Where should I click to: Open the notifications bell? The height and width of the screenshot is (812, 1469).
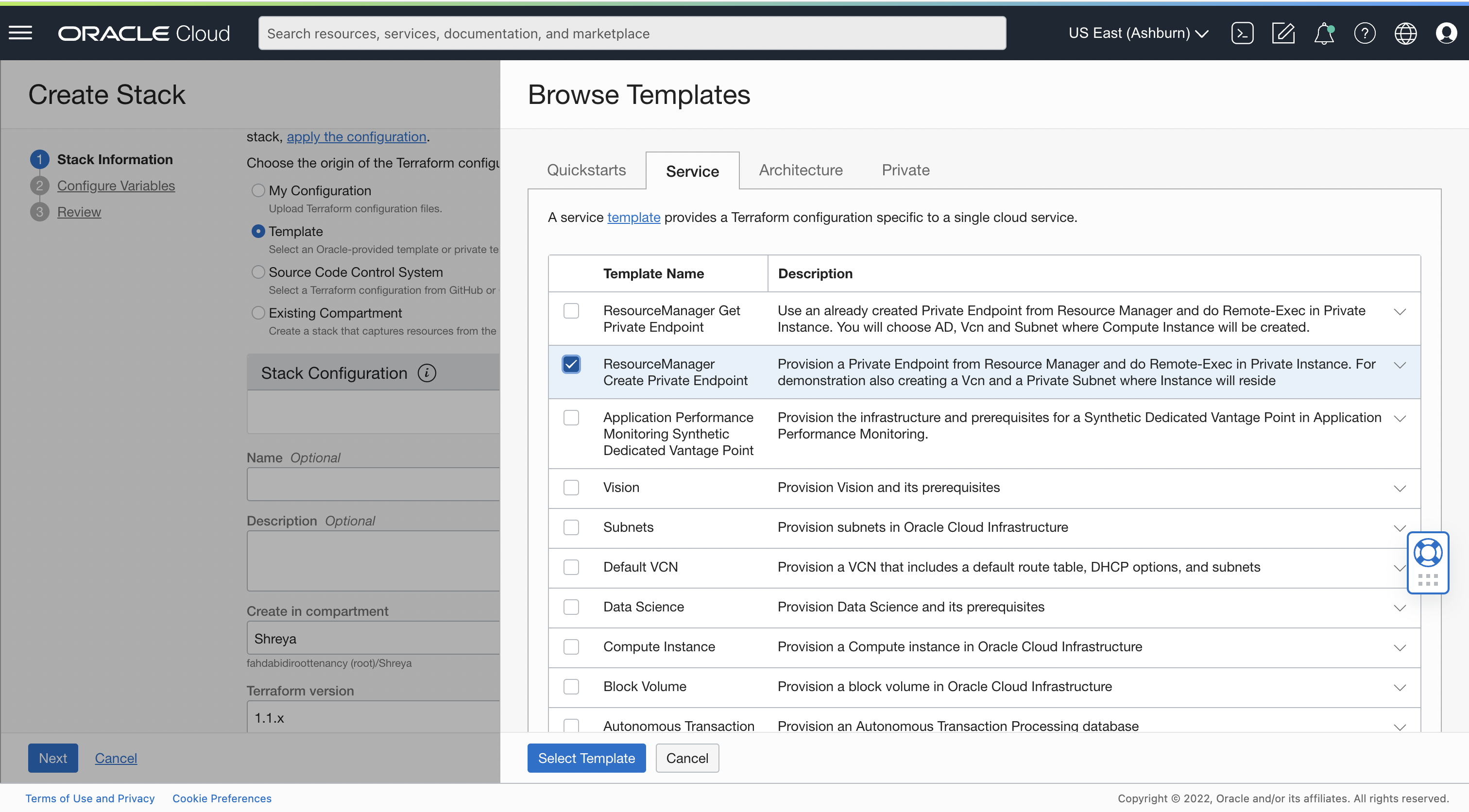[x=1324, y=33]
